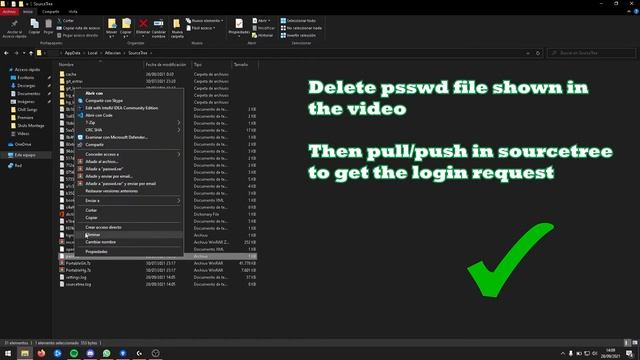640x360 pixels.
Task: Click Atlassian in the address path
Action: 113,53
